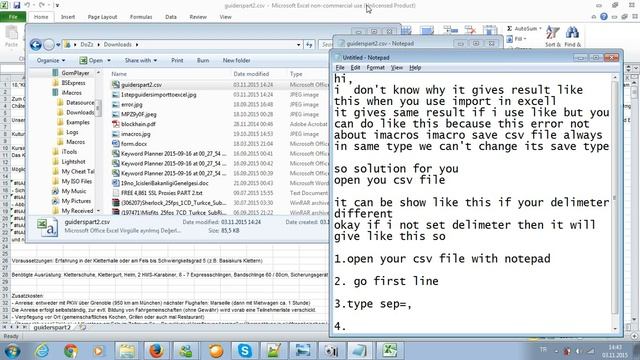Click the volume icon in the system tray
The image size is (640, 360).
[578, 351]
